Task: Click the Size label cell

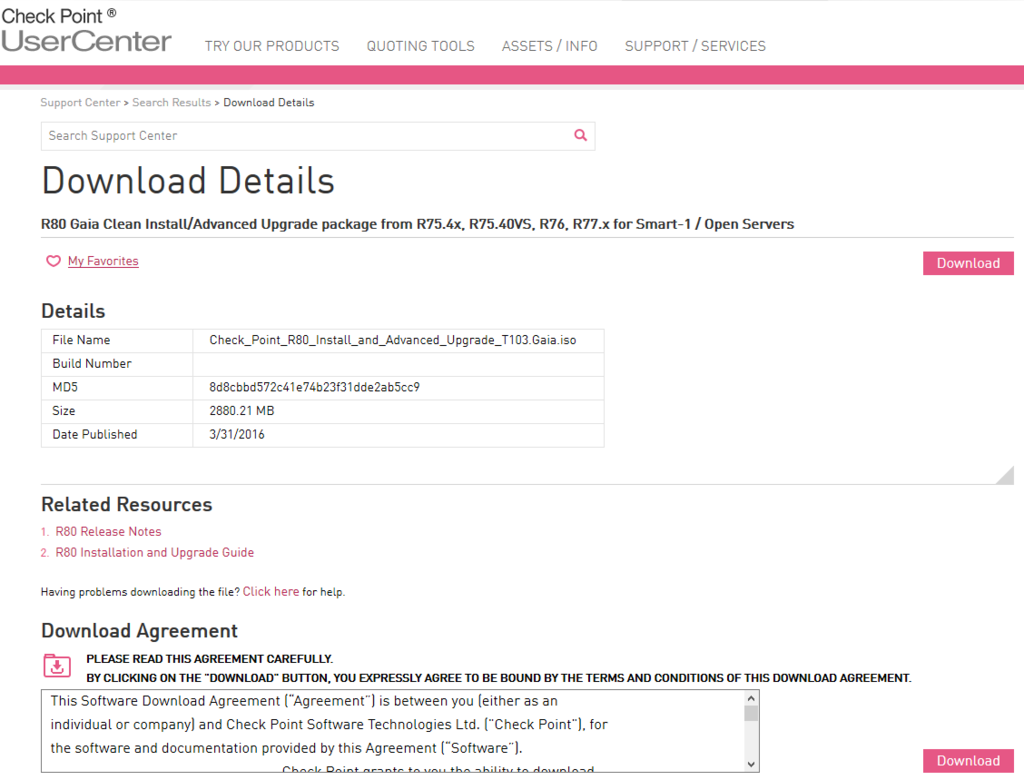Action: tap(117, 411)
